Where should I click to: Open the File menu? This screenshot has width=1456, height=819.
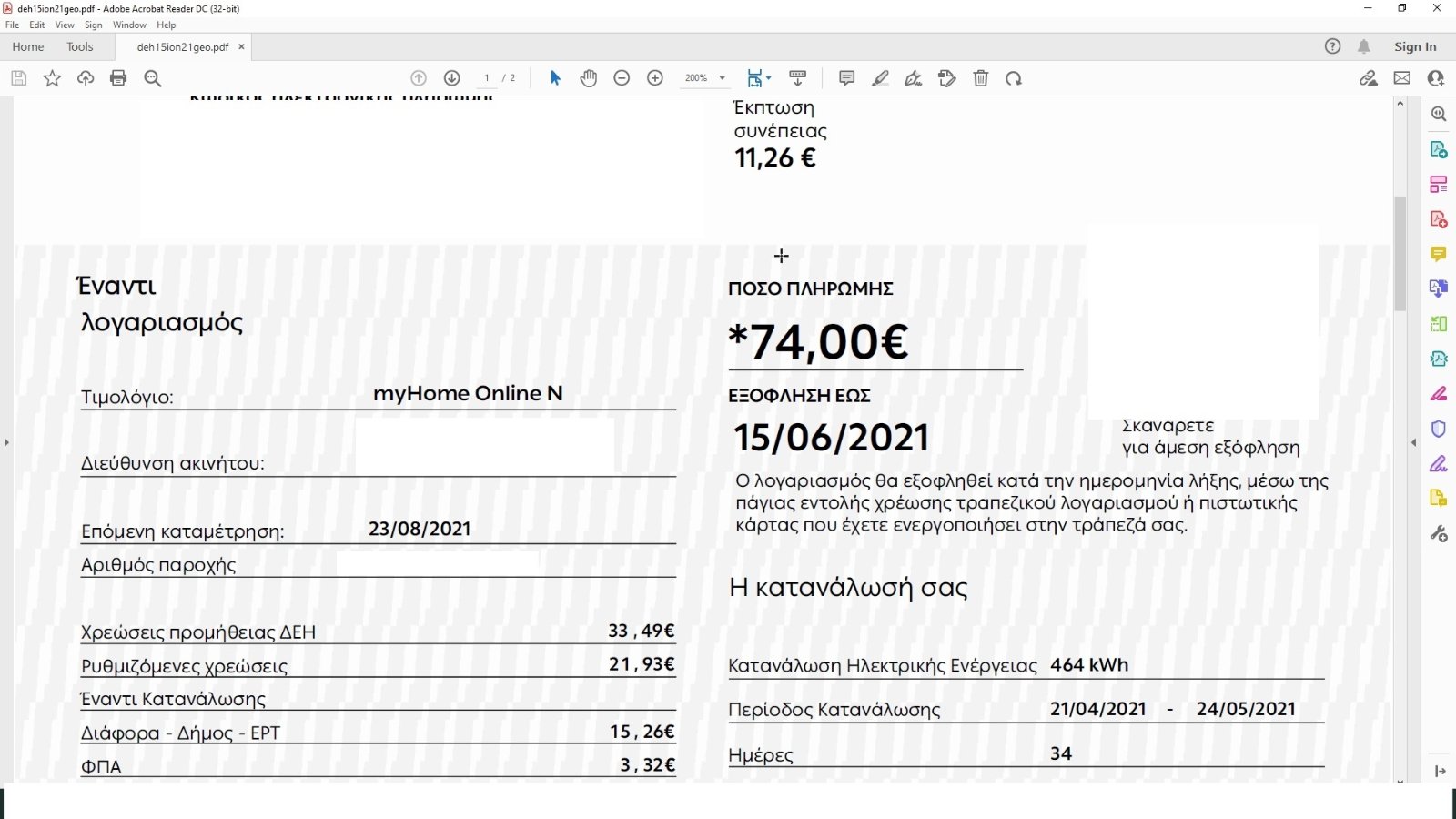click(13, 25)
